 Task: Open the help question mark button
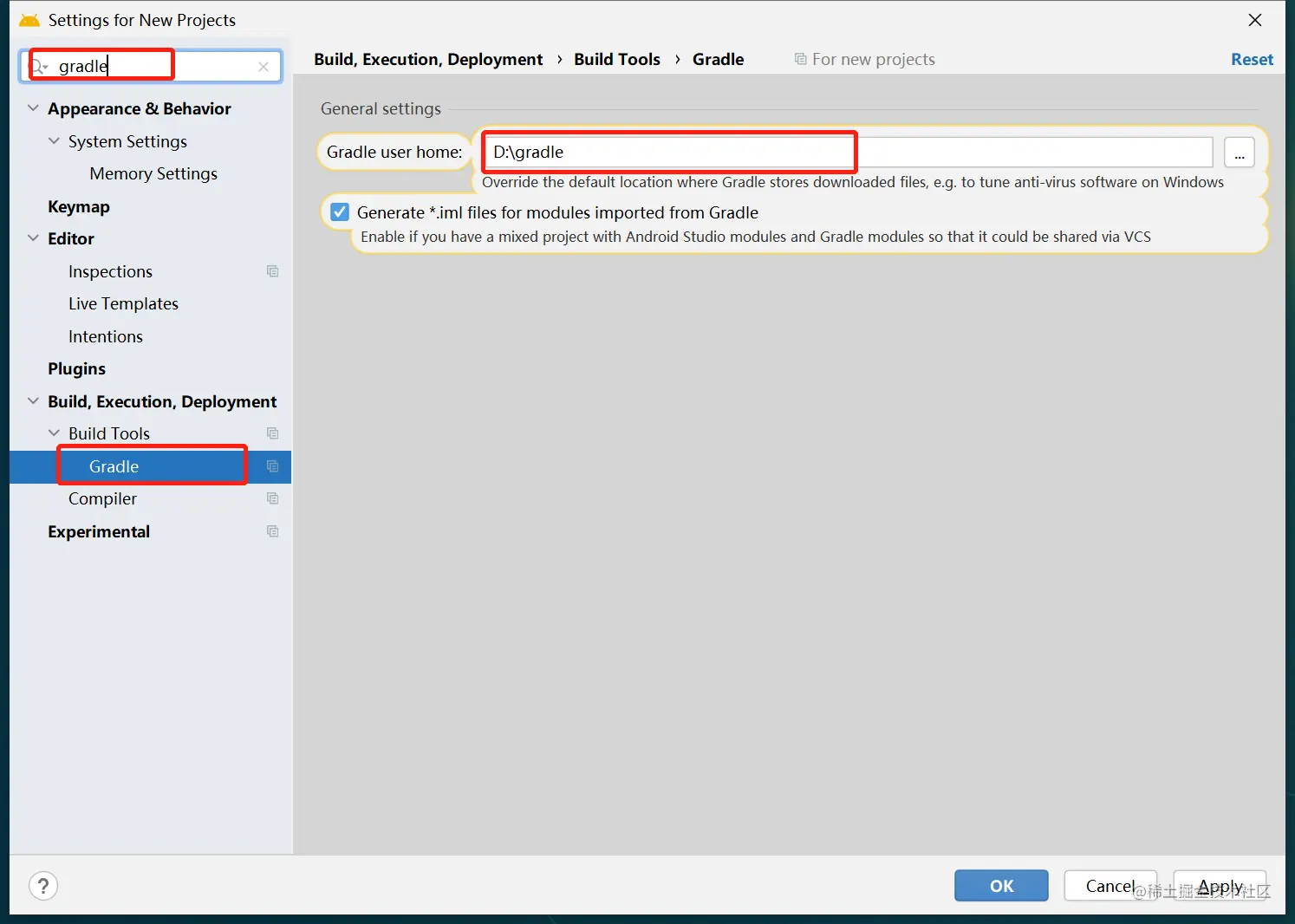click(x=43, y=886)
